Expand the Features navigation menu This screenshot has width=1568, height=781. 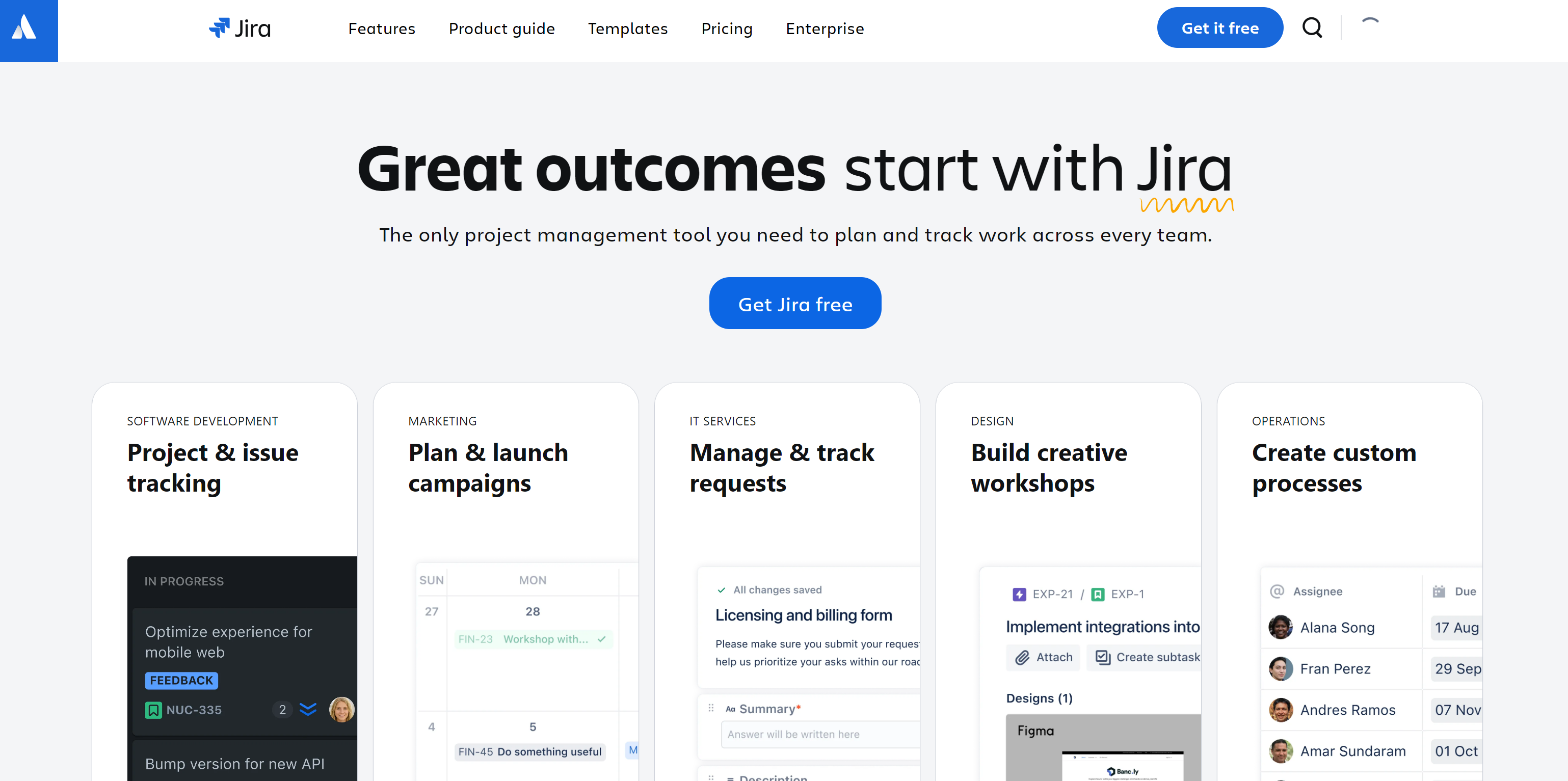(382, 28)
